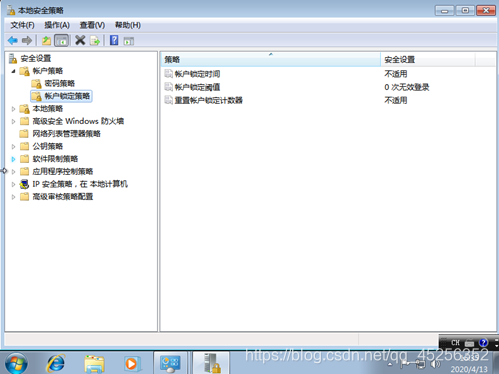The image size is (499, 374).
Task: Expand the 公钥策略 tree node
Action: tap(13, 146)
